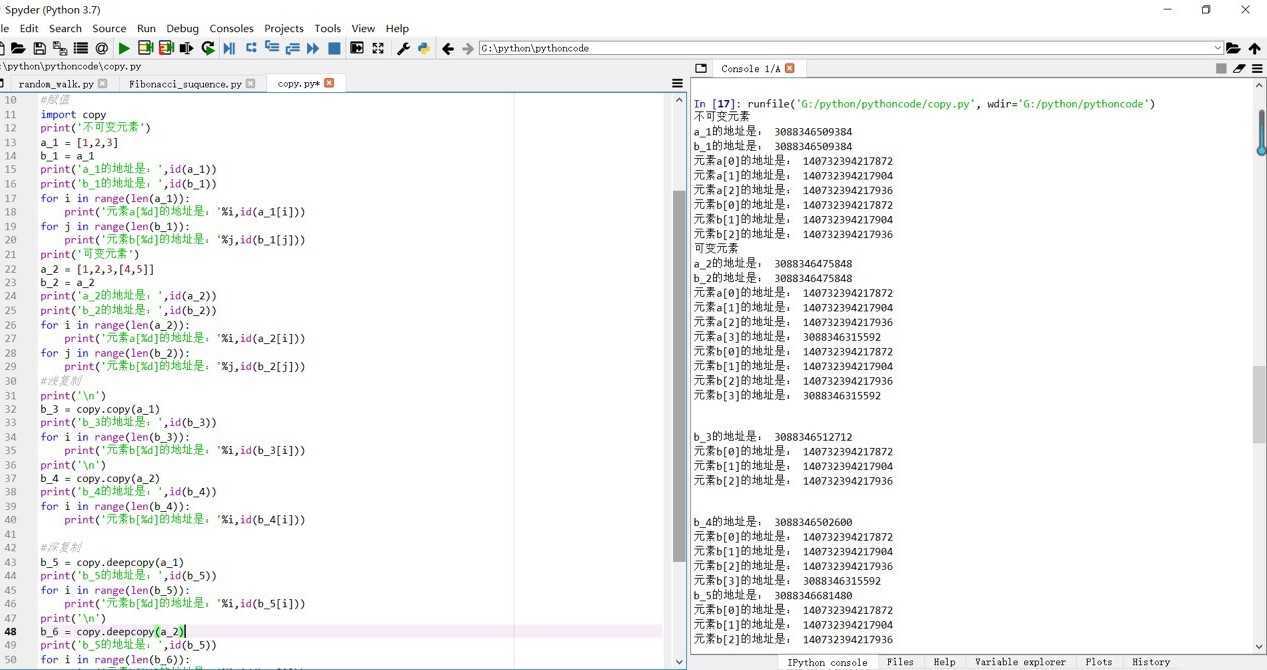Start debugging the file
Screen dimensions: 1267x670
229,48
